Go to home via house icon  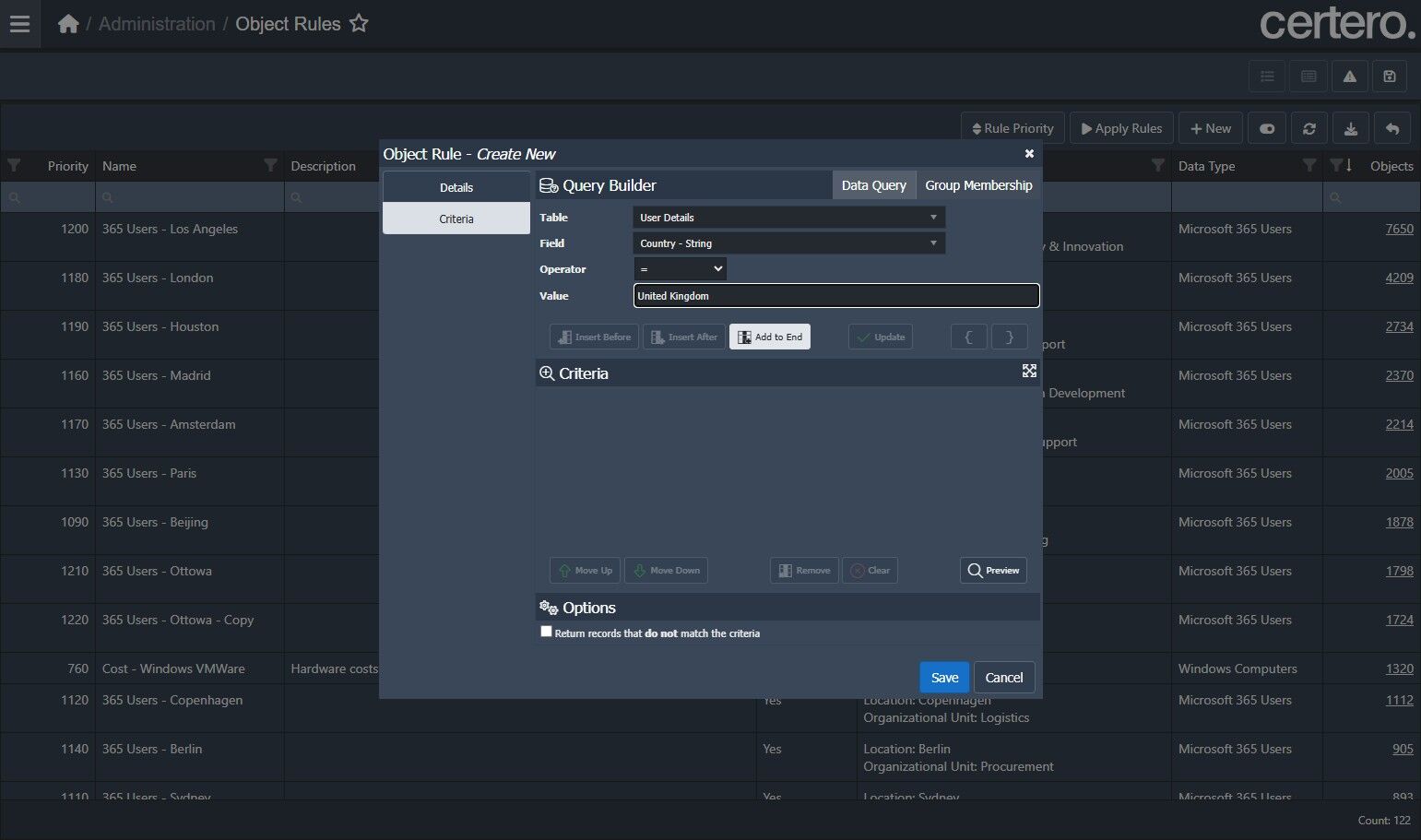tap(68, 24)
